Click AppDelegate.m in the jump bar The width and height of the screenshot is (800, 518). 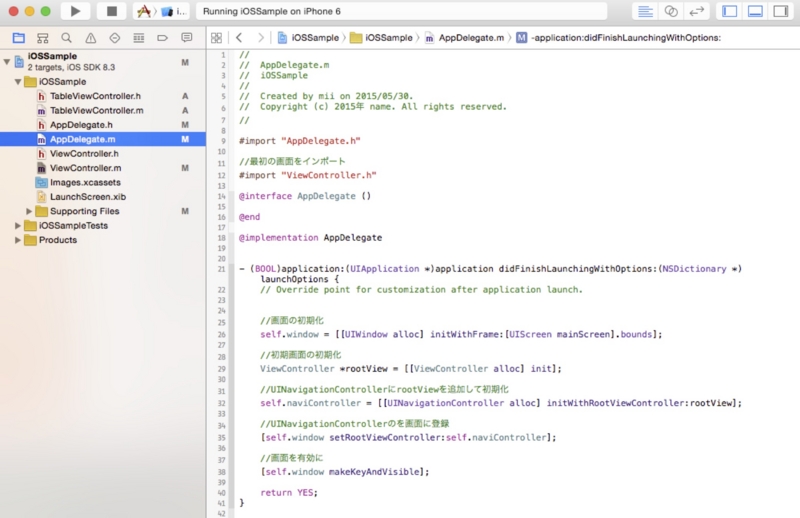pos(465,38)
